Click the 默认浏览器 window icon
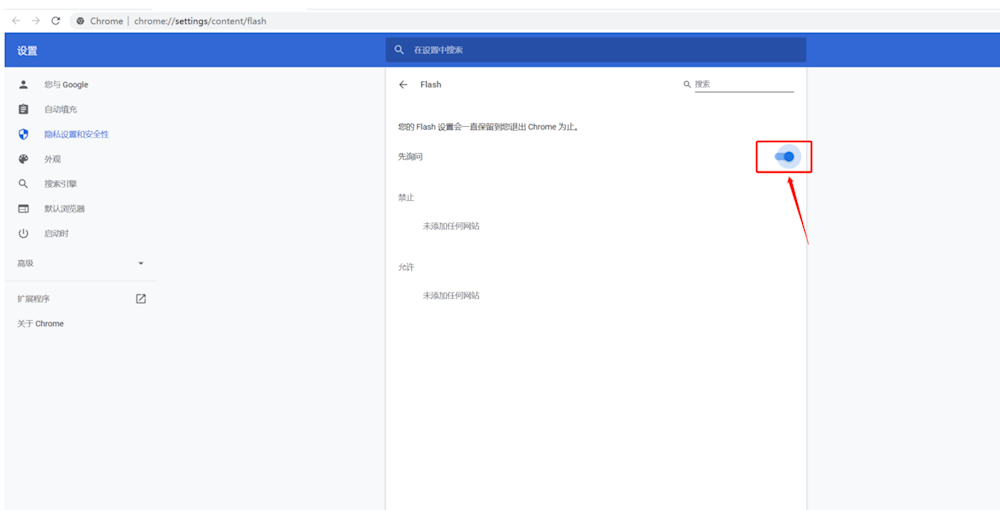 [24, 209]
